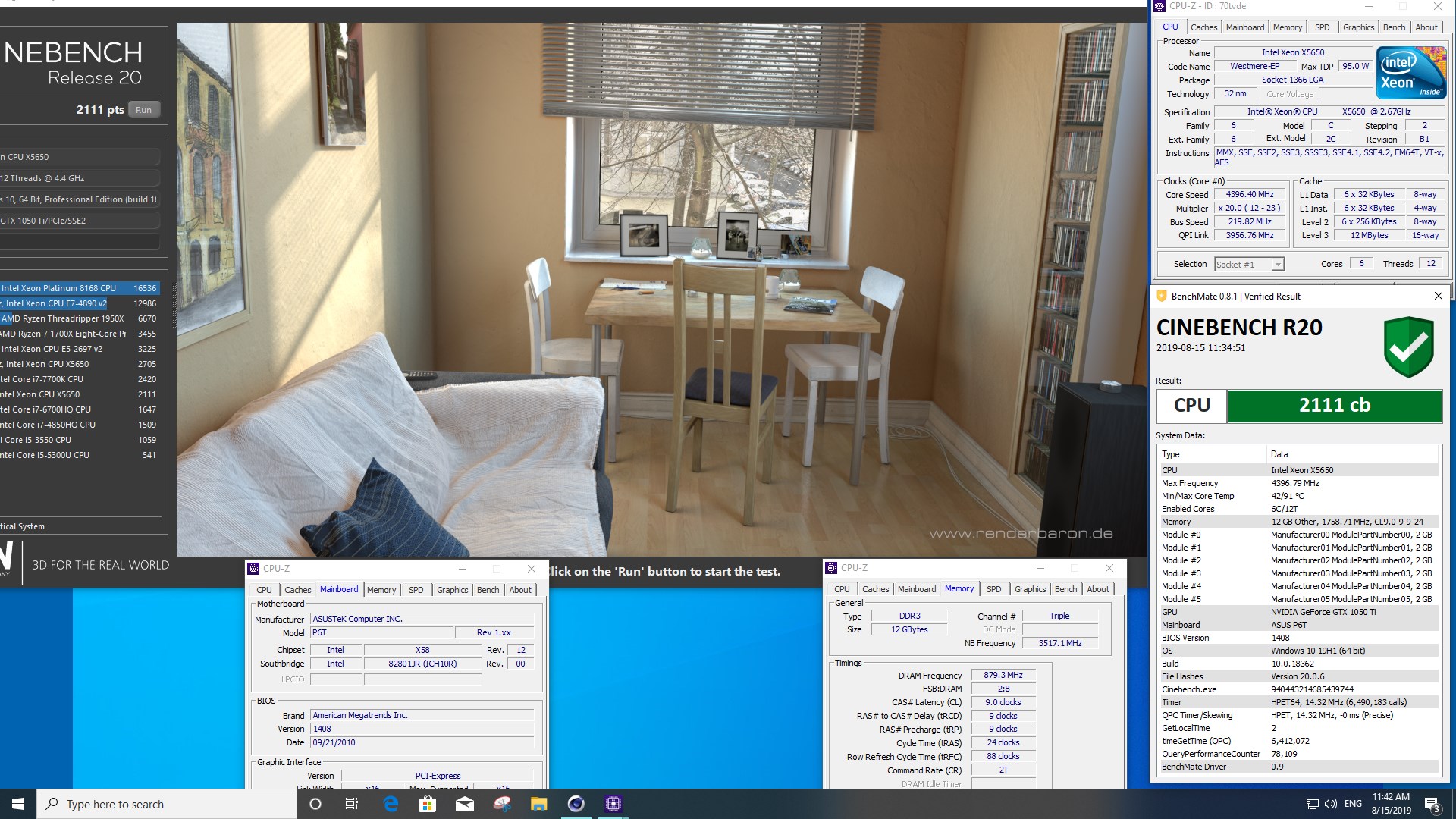Open Caches tab in Memory CPU-Z window
This screenshot has width=1456, height=819.
pos(876,589)
